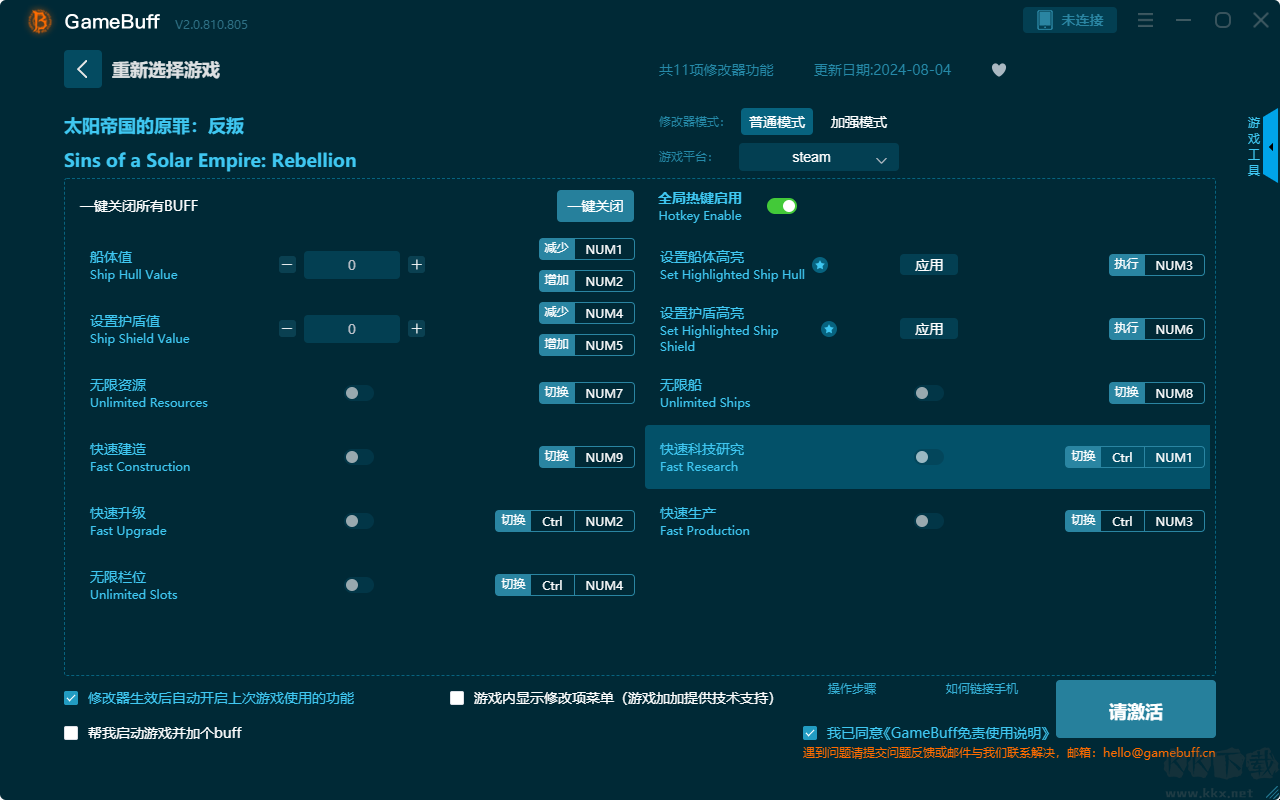Apply Set Highlighted Ship Hull

(929, 265)
